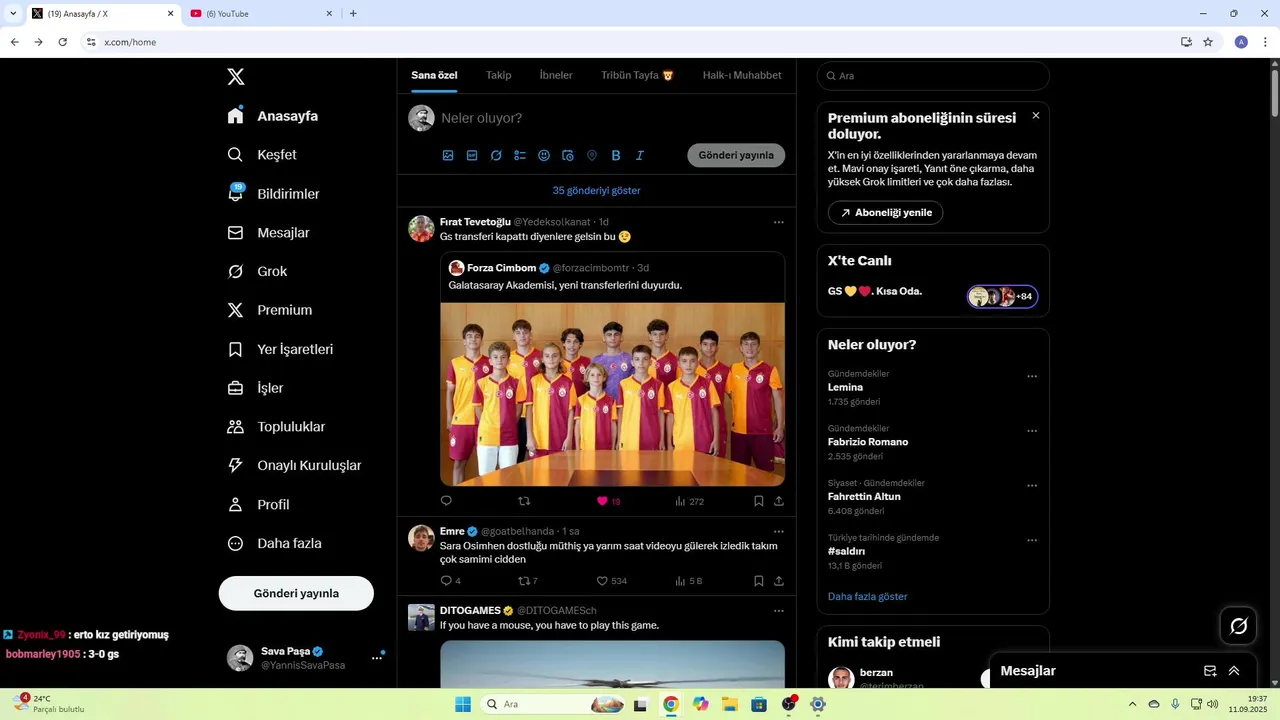
Task: Open Onaylı Kuruluşlar page
Action: (x=294, y=466)
